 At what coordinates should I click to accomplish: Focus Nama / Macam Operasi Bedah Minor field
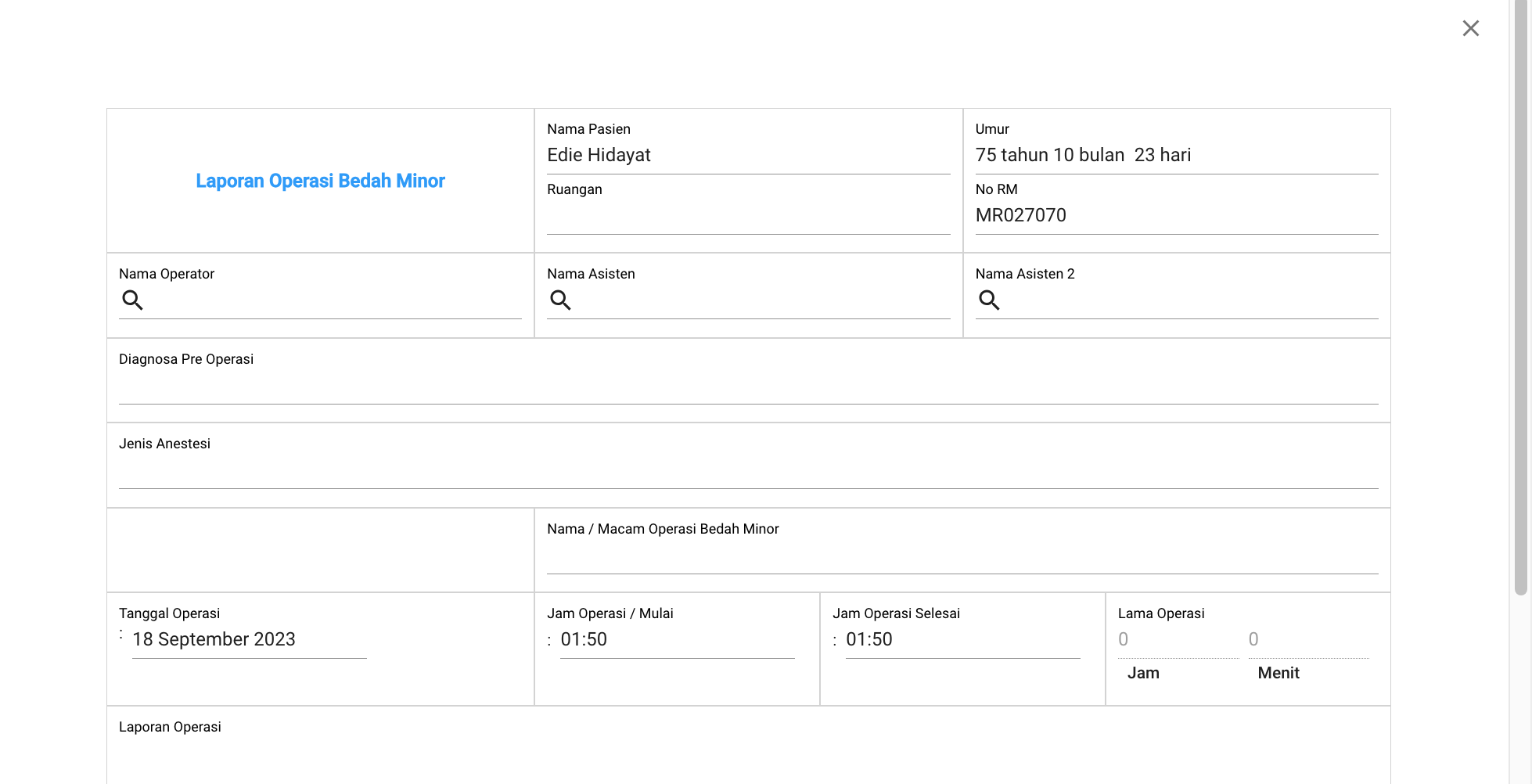(x=962, y=556)
